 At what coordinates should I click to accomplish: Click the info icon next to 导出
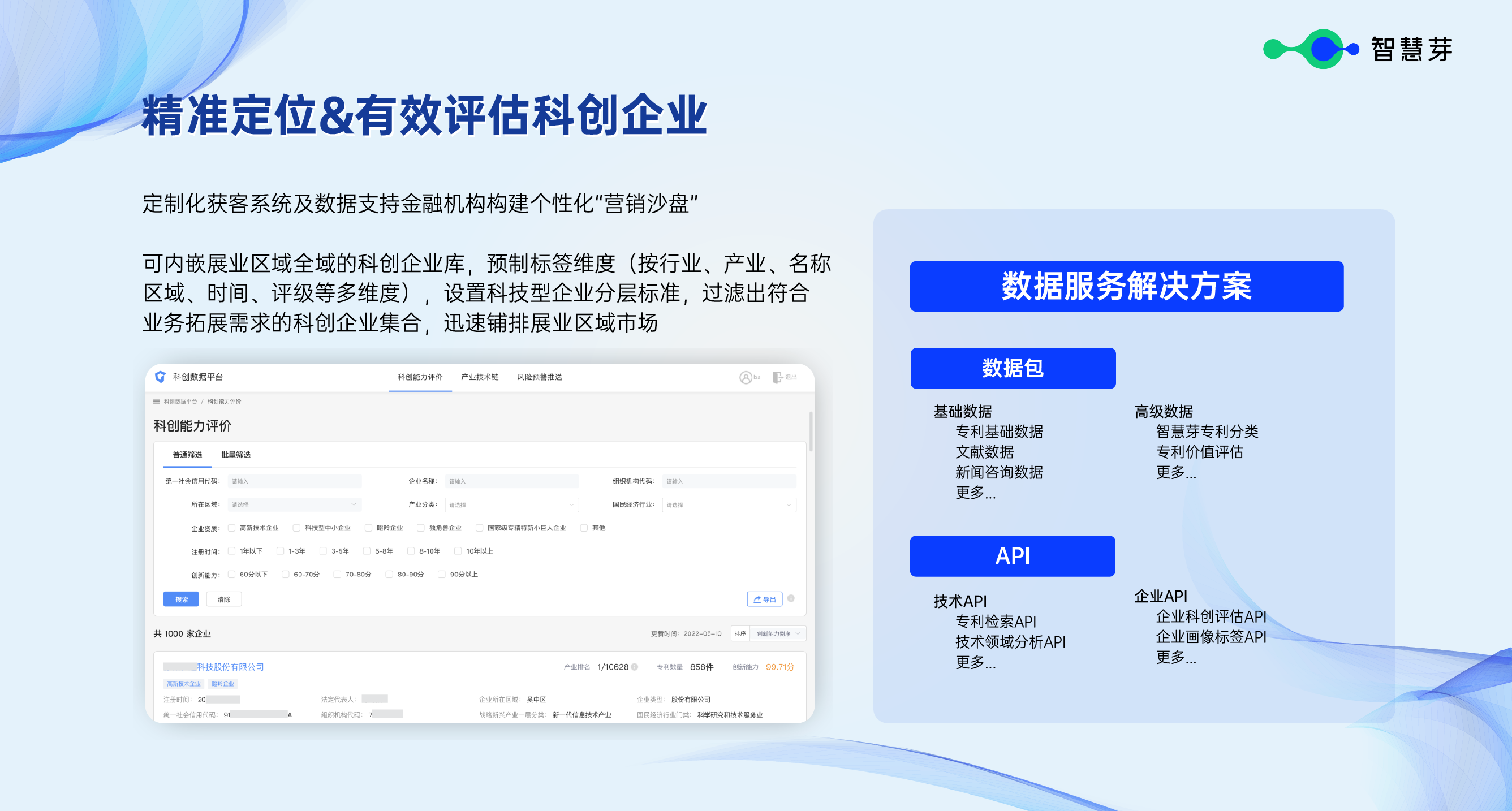pos(791,598)
